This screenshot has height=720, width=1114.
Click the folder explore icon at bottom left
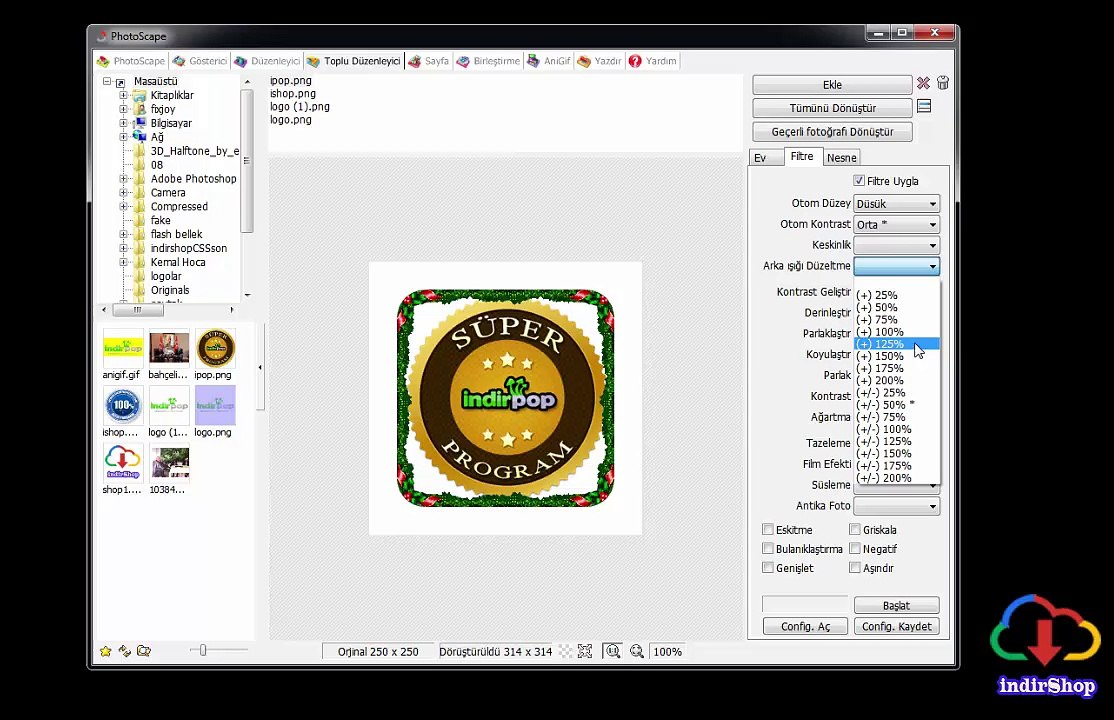point(144,651)
